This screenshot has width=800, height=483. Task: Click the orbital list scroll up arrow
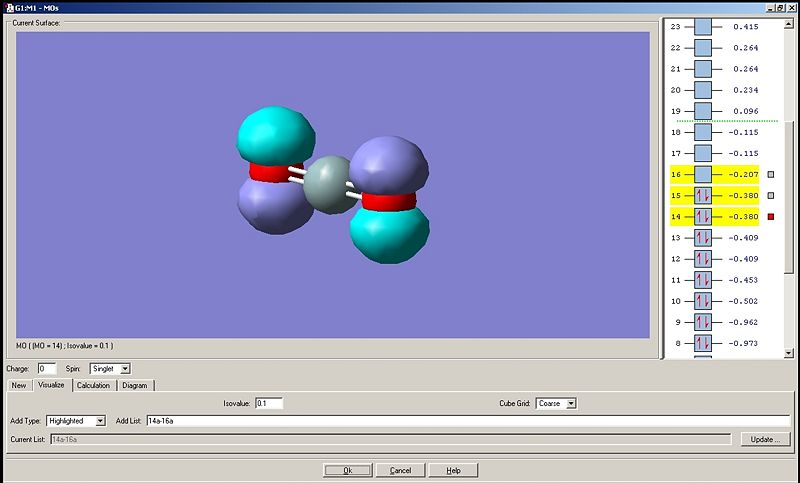pyautogui.click(x=789, y=23)
